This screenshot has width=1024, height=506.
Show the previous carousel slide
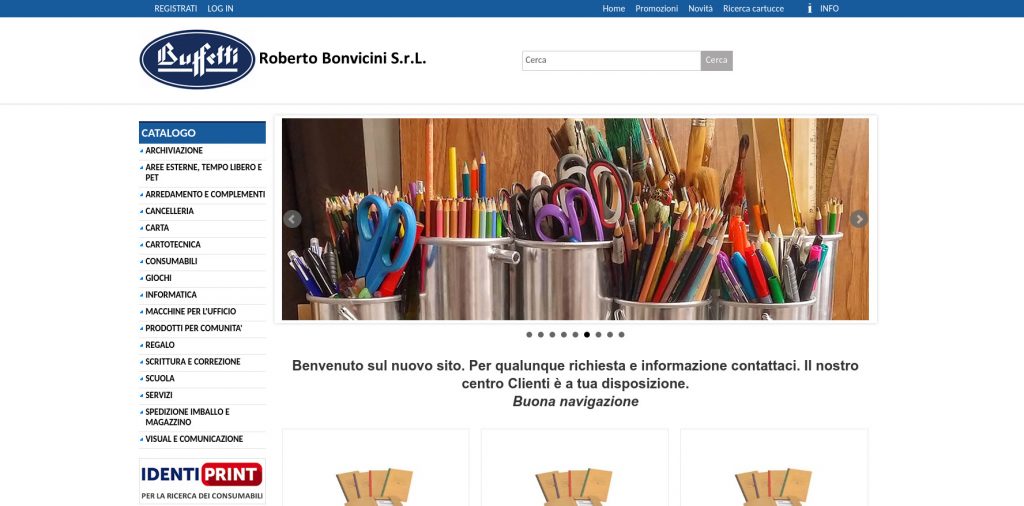point(293,219)
